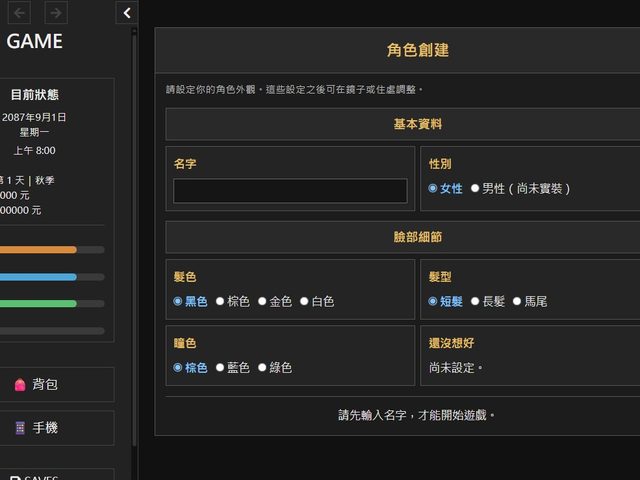Click the 角色創建 heading
The image size is (640, 480).
click(418, 50)
